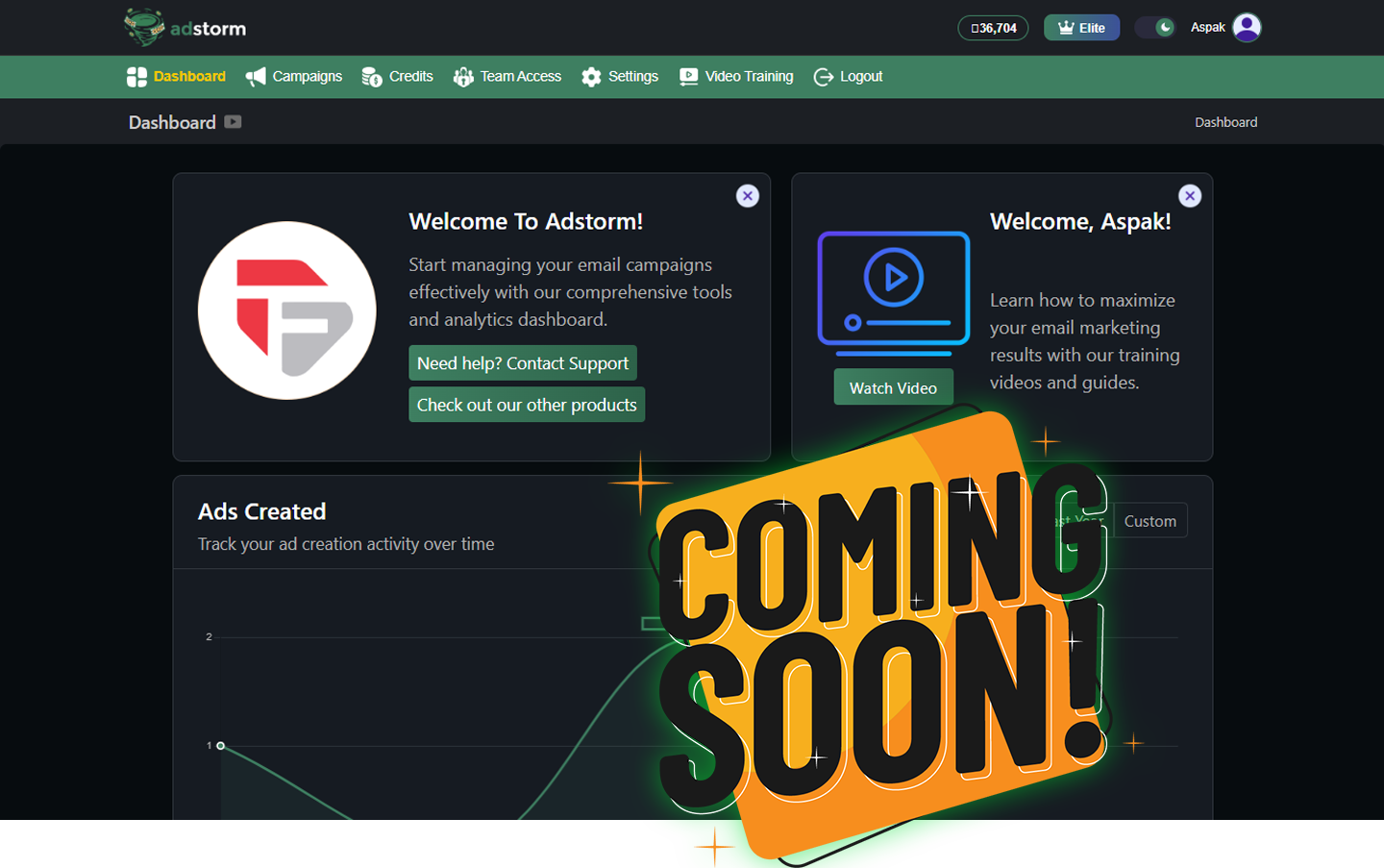1384x868 pixels.
Task: Open the Video Training menu item
Action: coord(736,77)
